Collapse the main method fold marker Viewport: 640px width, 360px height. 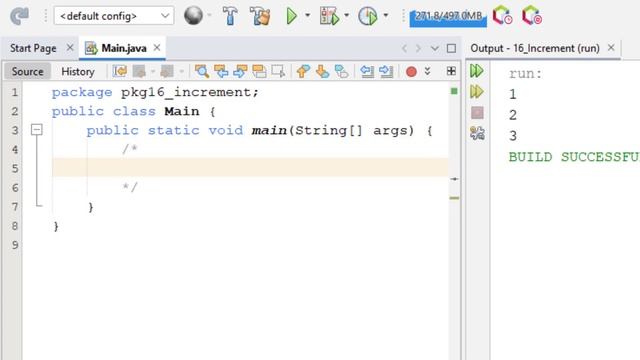[37, 130]
